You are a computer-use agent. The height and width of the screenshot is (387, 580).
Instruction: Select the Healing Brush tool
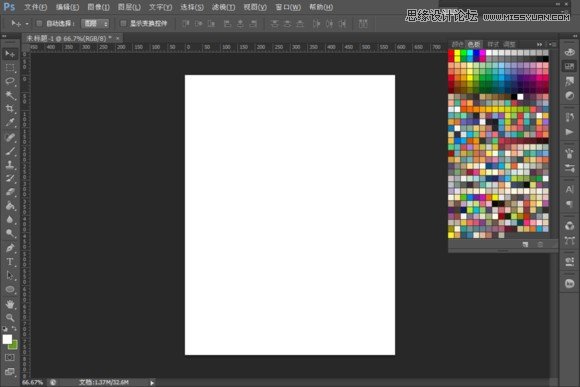pos(10,138)
